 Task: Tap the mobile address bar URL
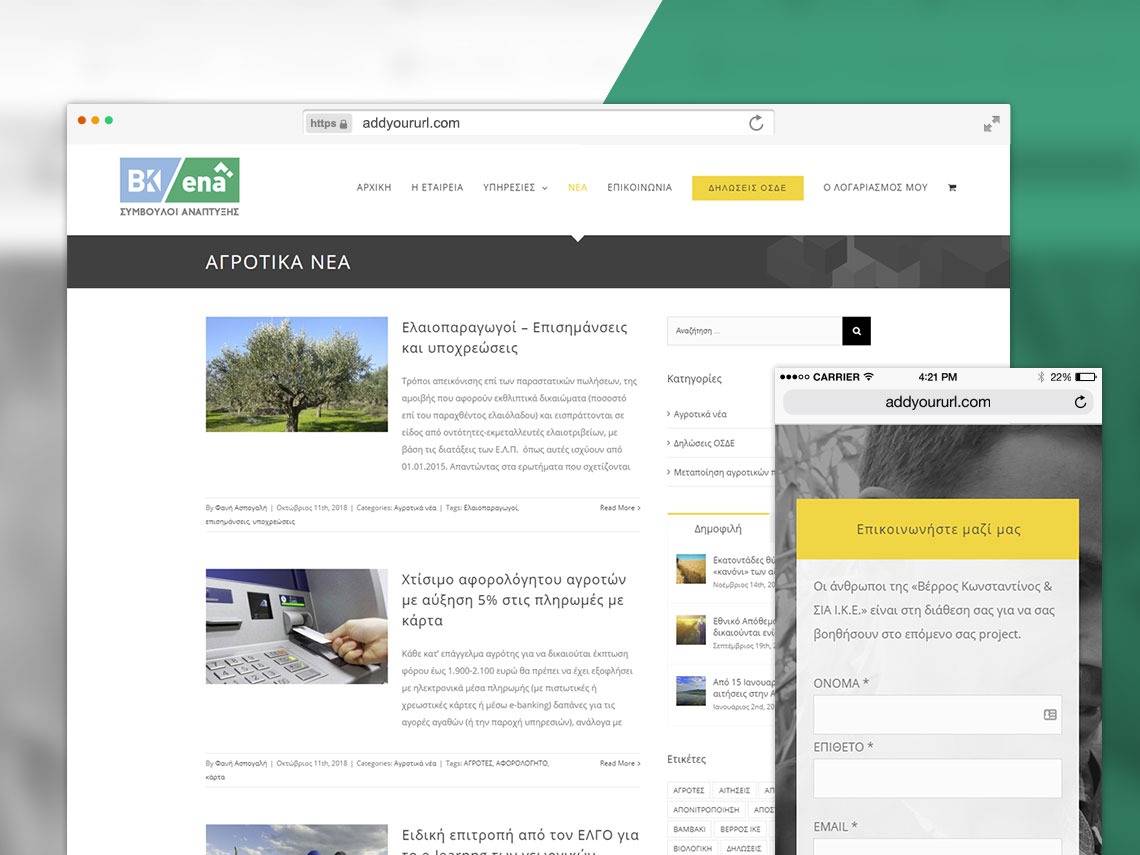(938, 402)
